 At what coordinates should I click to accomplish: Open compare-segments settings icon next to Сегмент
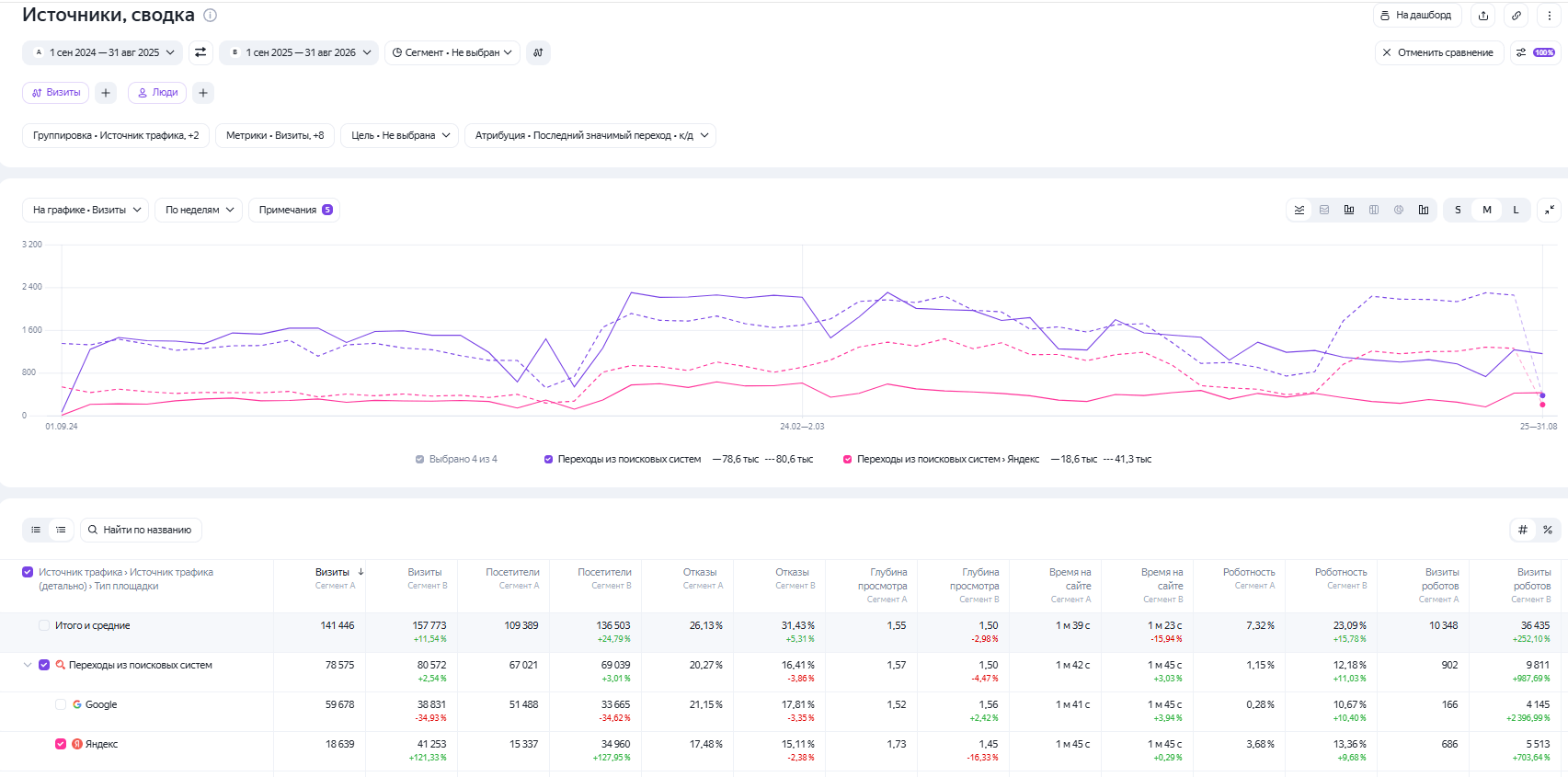[539, 52]
